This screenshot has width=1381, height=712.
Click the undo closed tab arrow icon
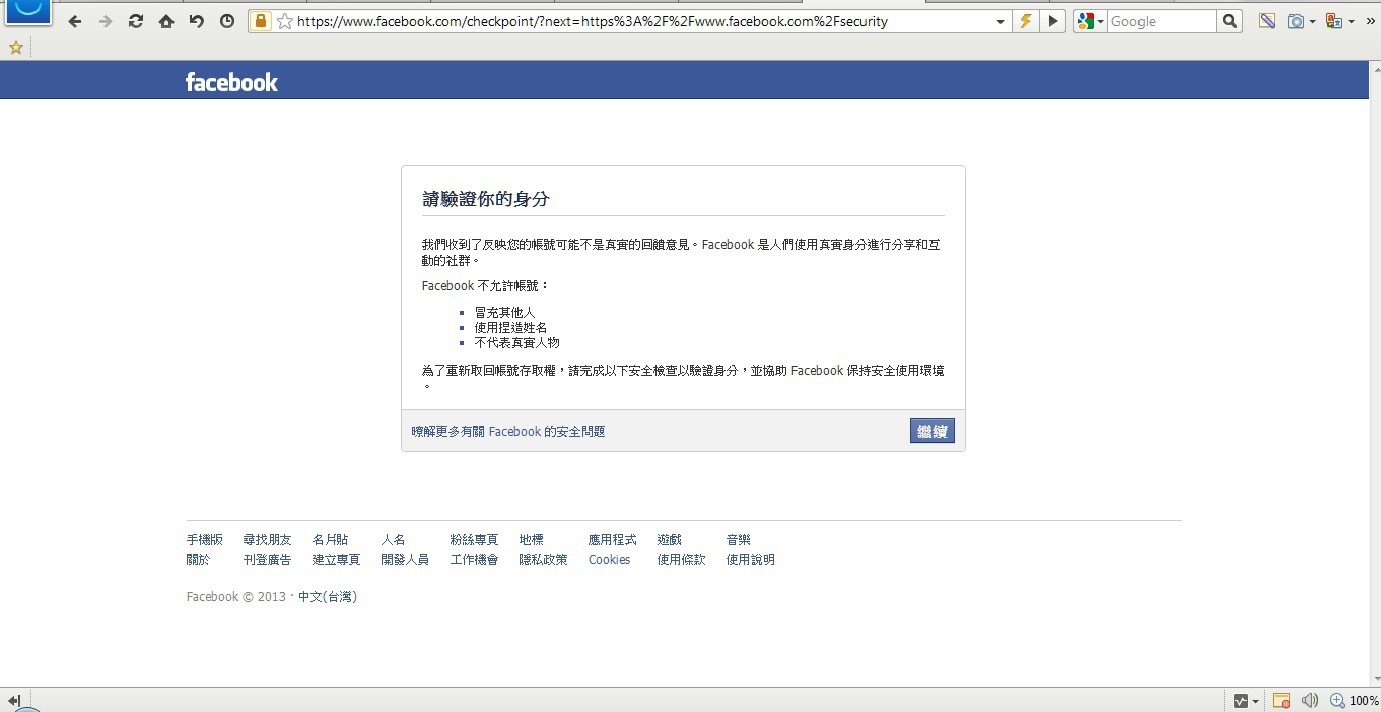(x=197, y=21)
